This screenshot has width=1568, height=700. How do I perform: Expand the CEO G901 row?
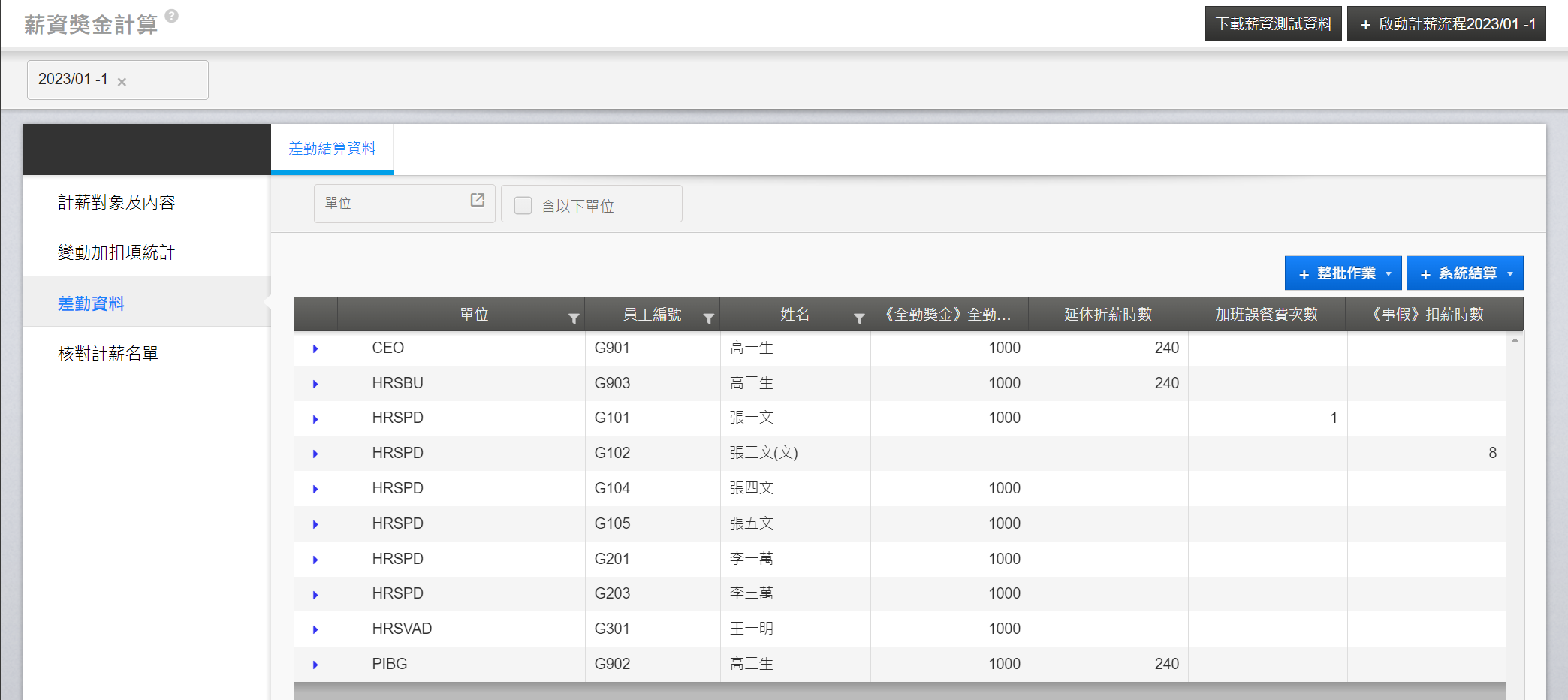point(315,348)
